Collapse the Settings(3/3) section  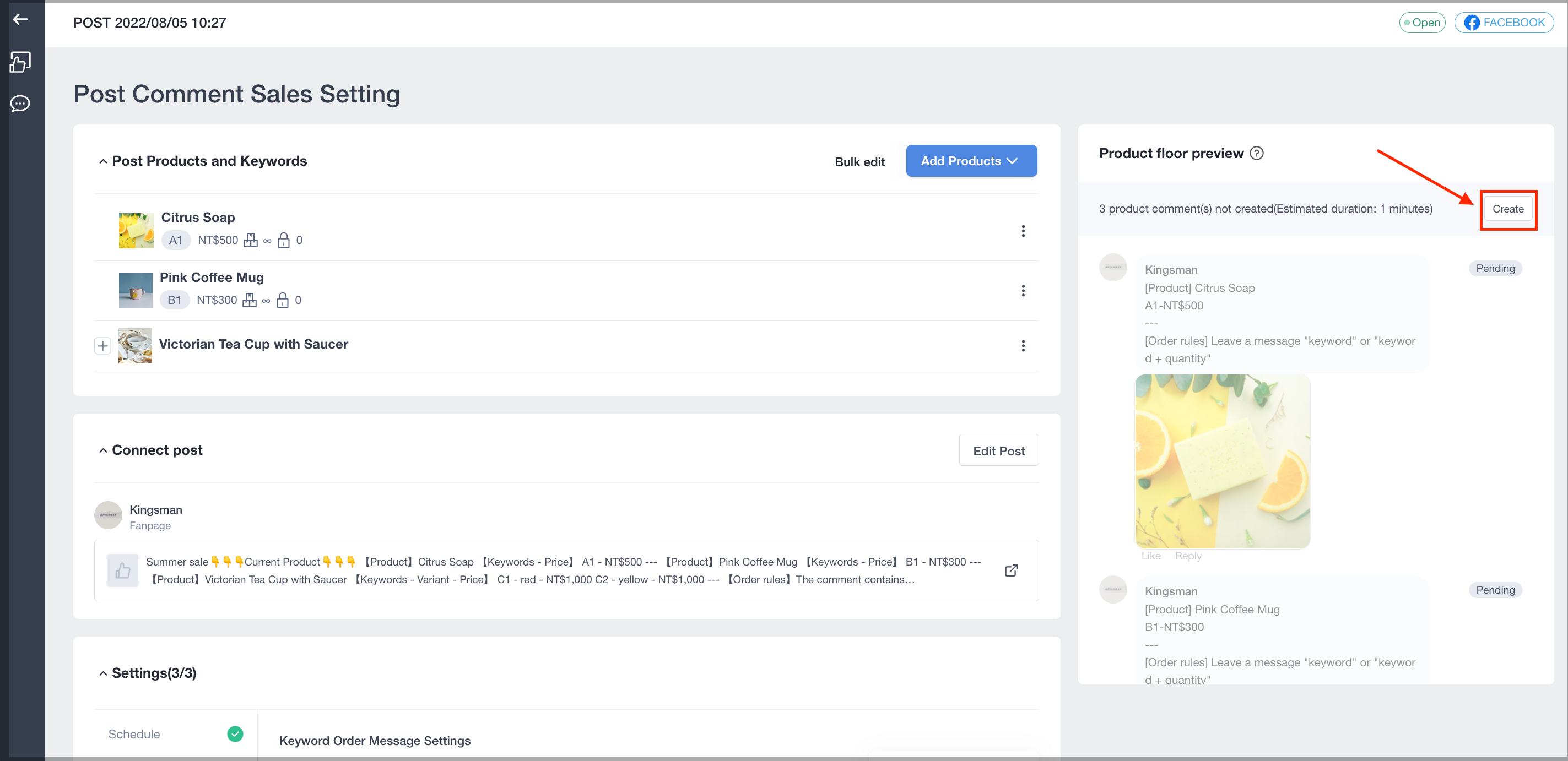point(103,673)
